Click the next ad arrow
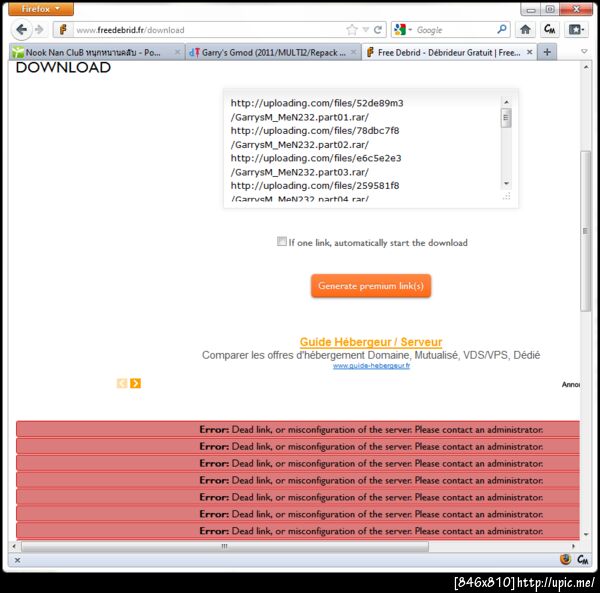Image resolution: width=600 pixels, height=593 pixels. click(x=135, y=383)
